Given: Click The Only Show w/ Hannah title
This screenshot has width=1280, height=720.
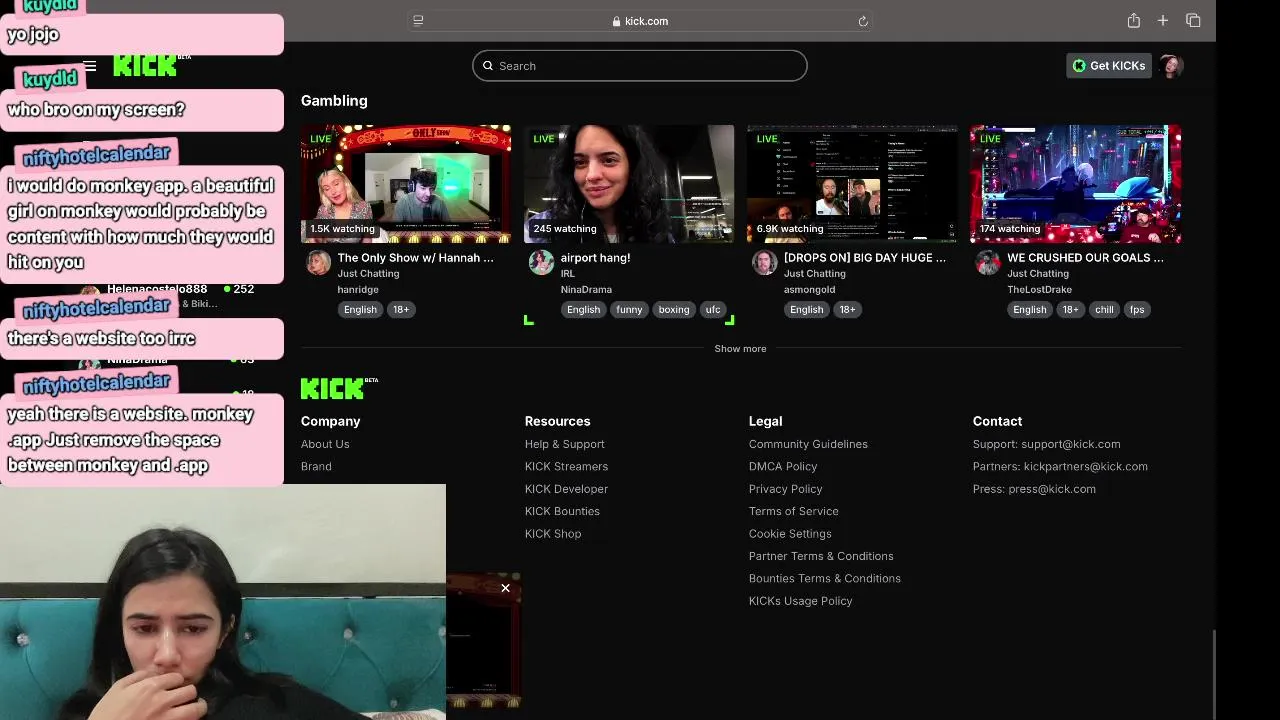Looking at the screenshot, I should (x=416, y=258).
